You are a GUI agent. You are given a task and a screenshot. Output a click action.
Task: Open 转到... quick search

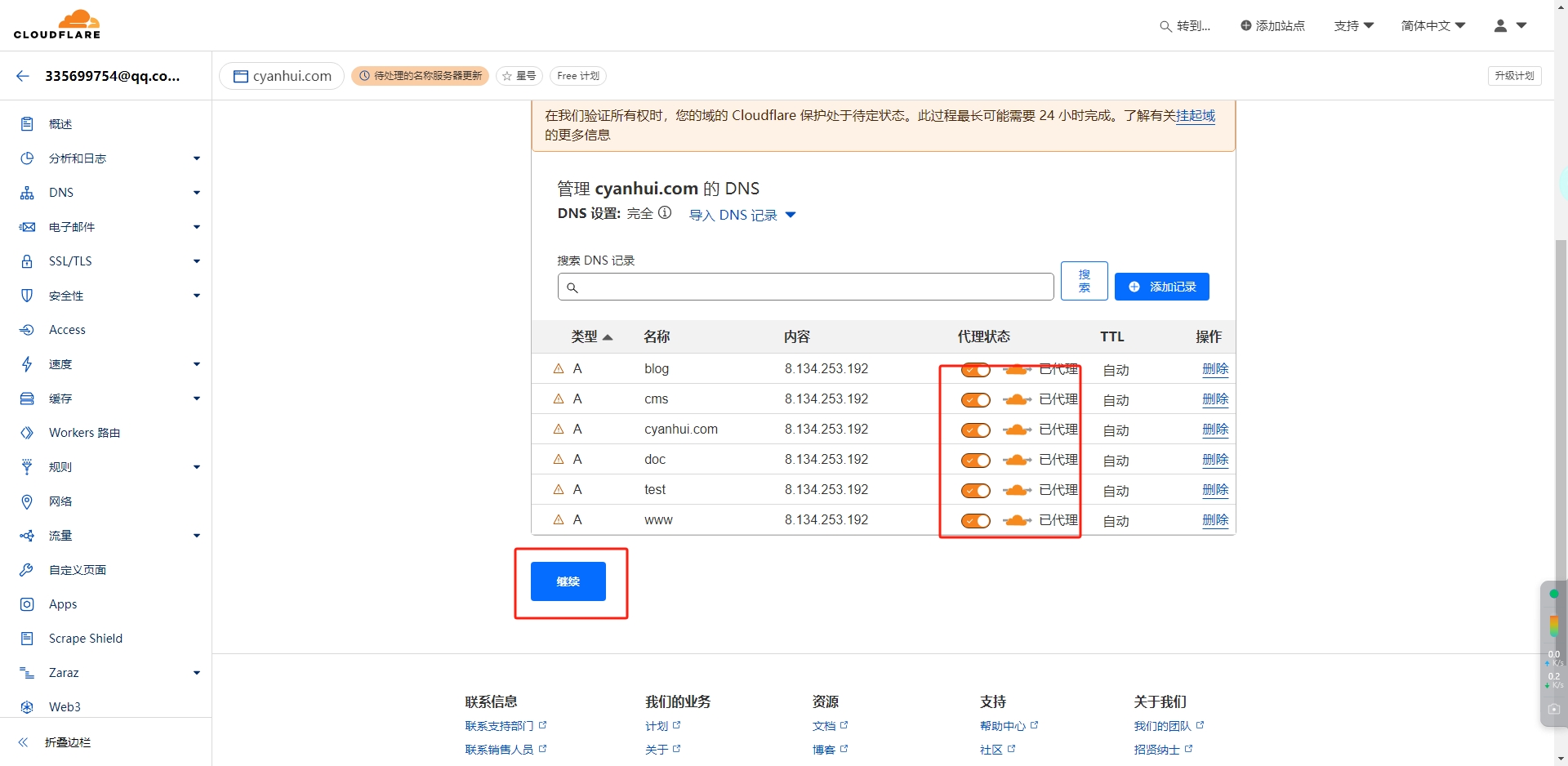(1185, 26)
